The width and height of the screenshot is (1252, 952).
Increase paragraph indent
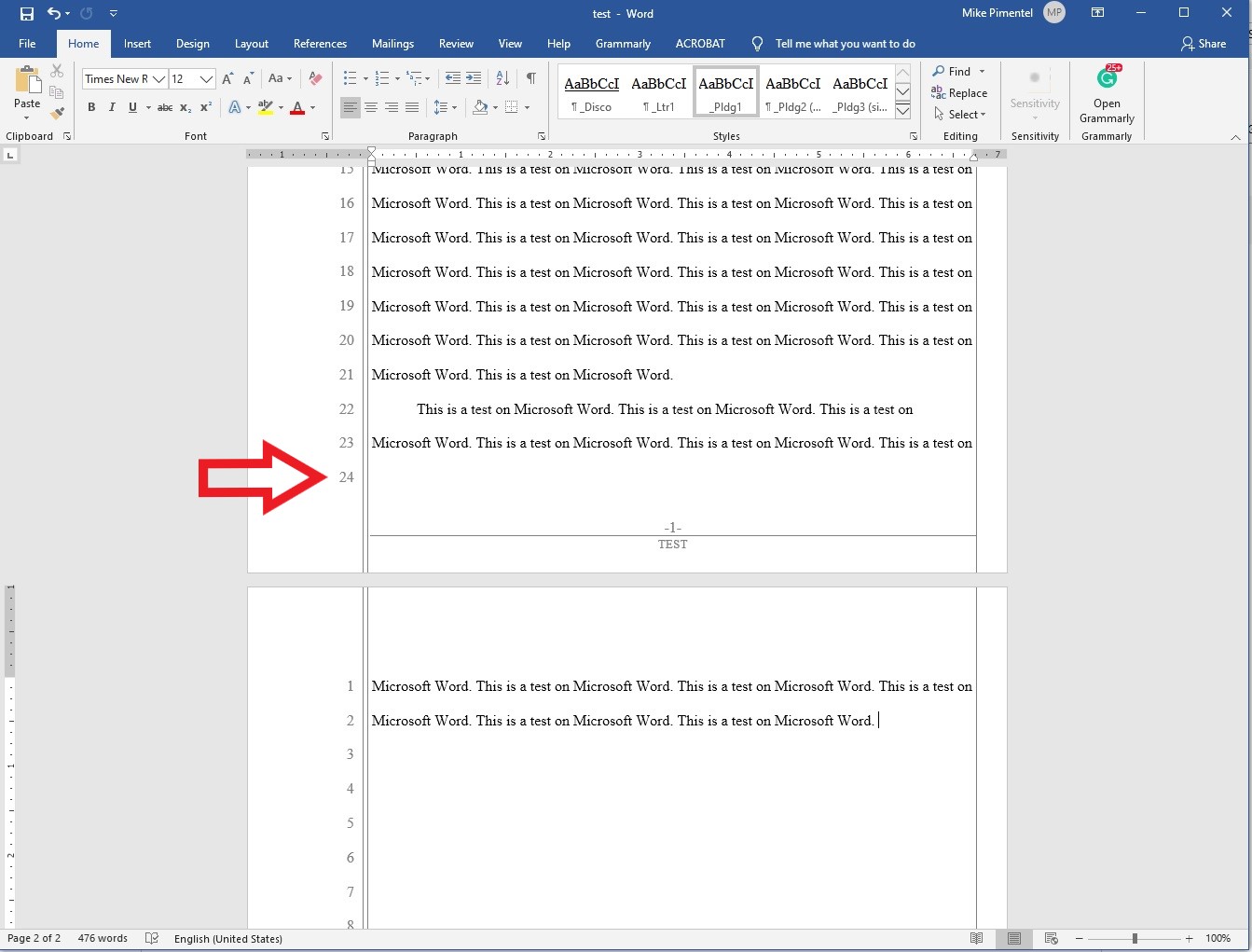[x=474, y=78]
